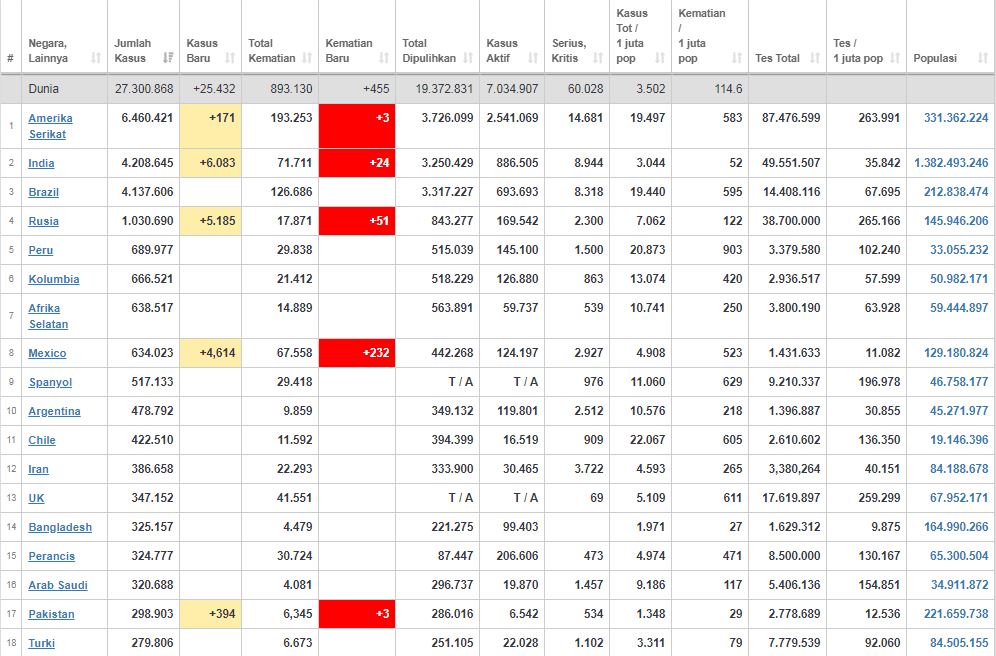Select world deaths per million 114.6

click(728, 88)
